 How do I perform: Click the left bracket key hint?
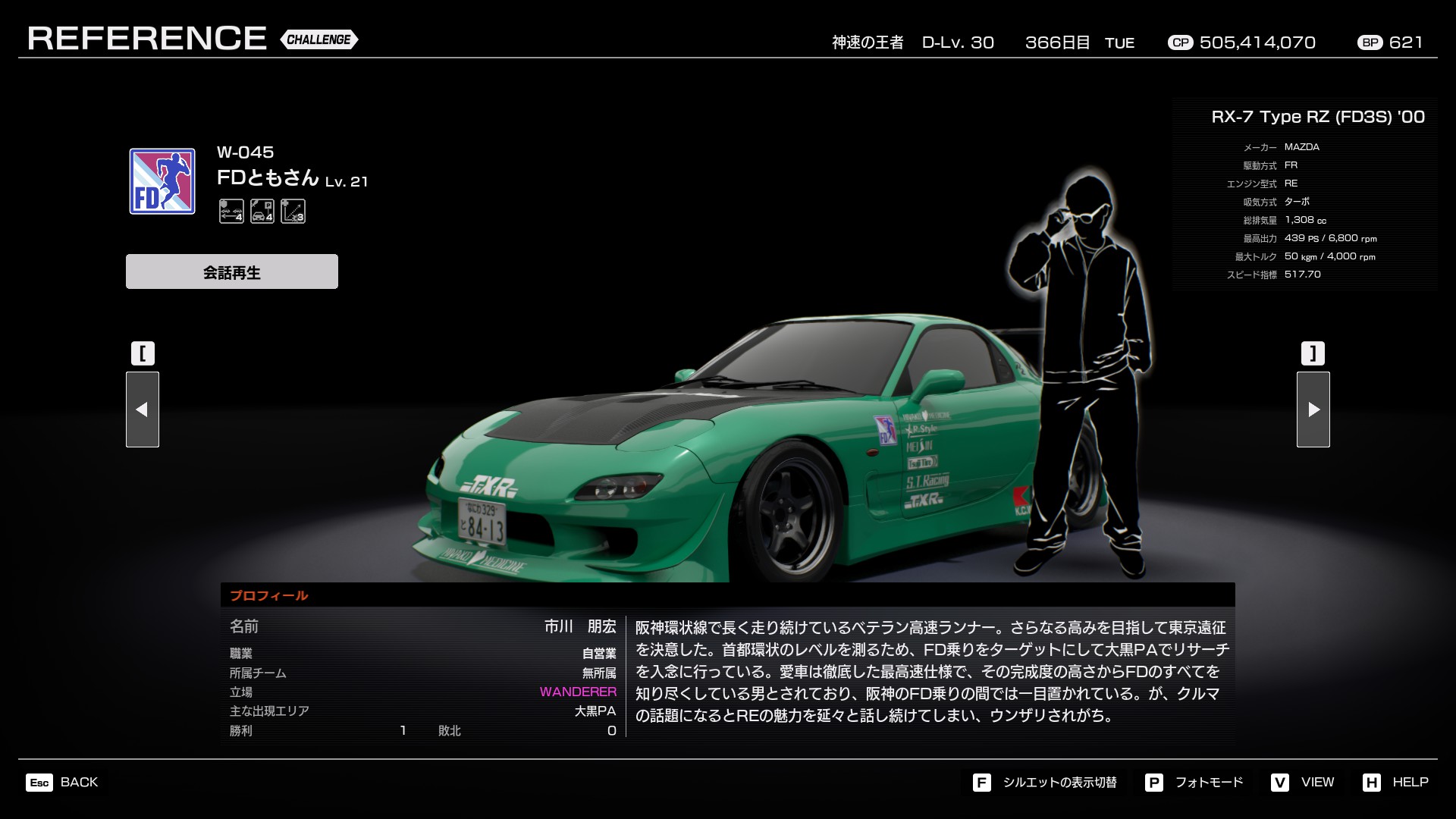[143, 353]
